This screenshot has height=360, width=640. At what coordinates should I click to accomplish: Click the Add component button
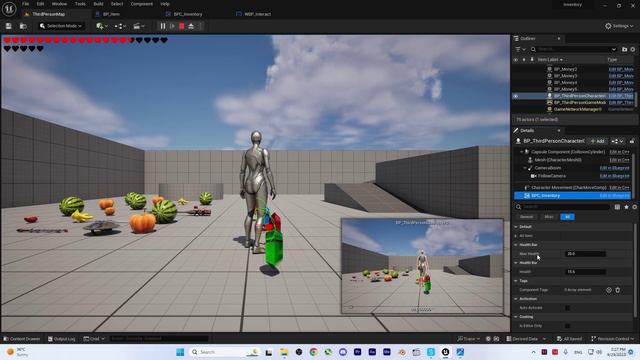click(598, 141)
